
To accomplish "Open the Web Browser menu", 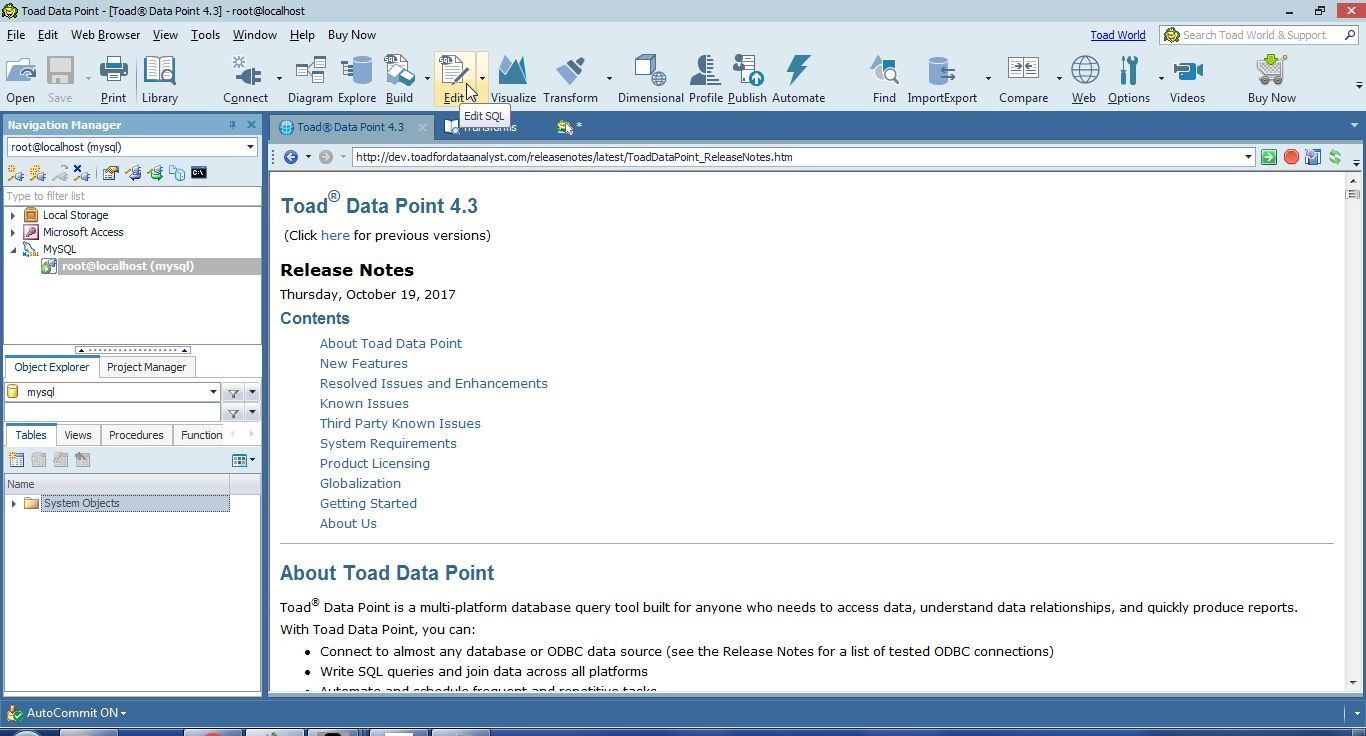I will pos(105,35).
